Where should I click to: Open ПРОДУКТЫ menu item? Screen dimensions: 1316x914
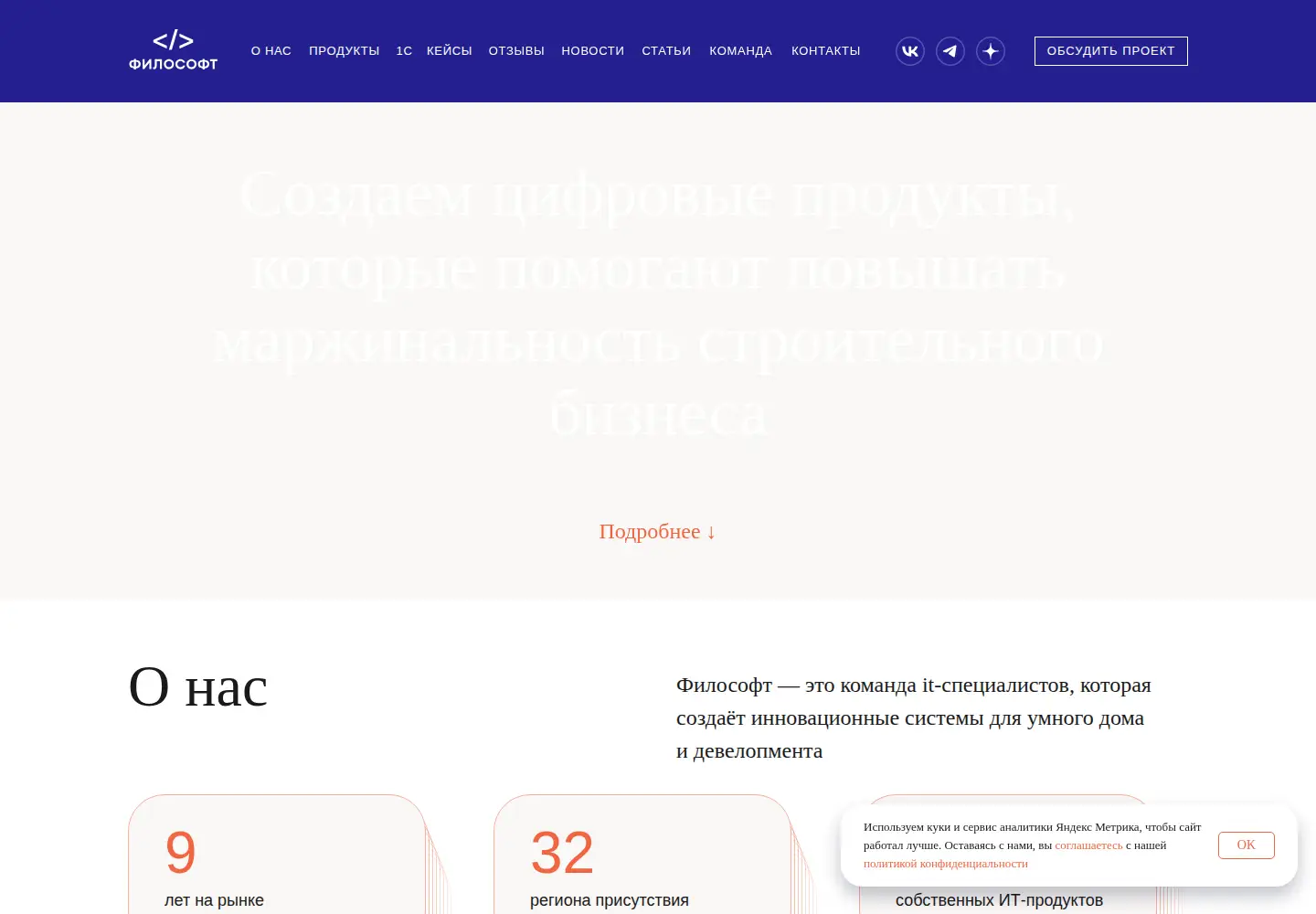(345, 51)
